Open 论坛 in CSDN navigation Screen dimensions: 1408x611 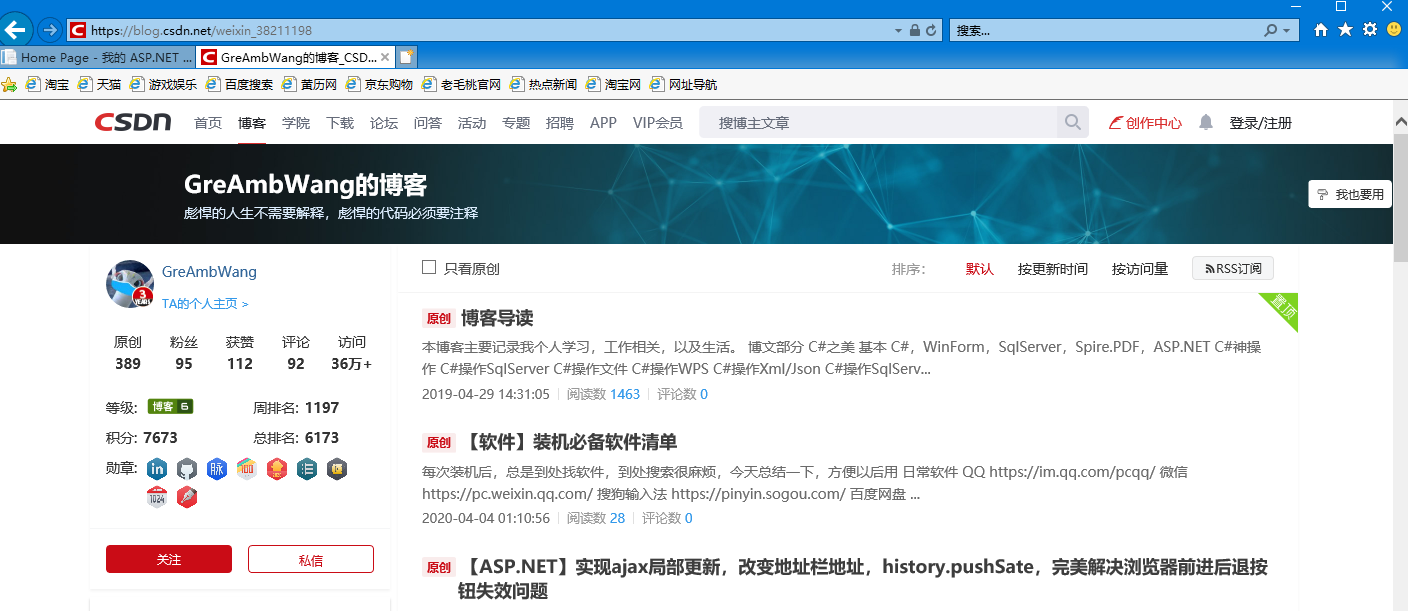[x=384, y=123]
